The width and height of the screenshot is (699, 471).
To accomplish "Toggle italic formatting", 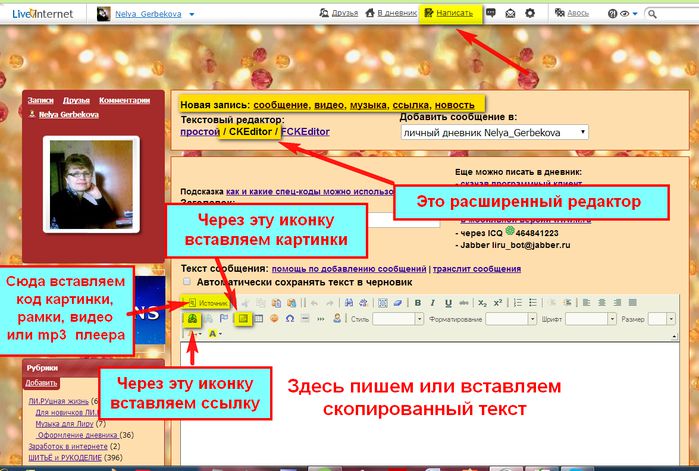I will click(433, 303).
